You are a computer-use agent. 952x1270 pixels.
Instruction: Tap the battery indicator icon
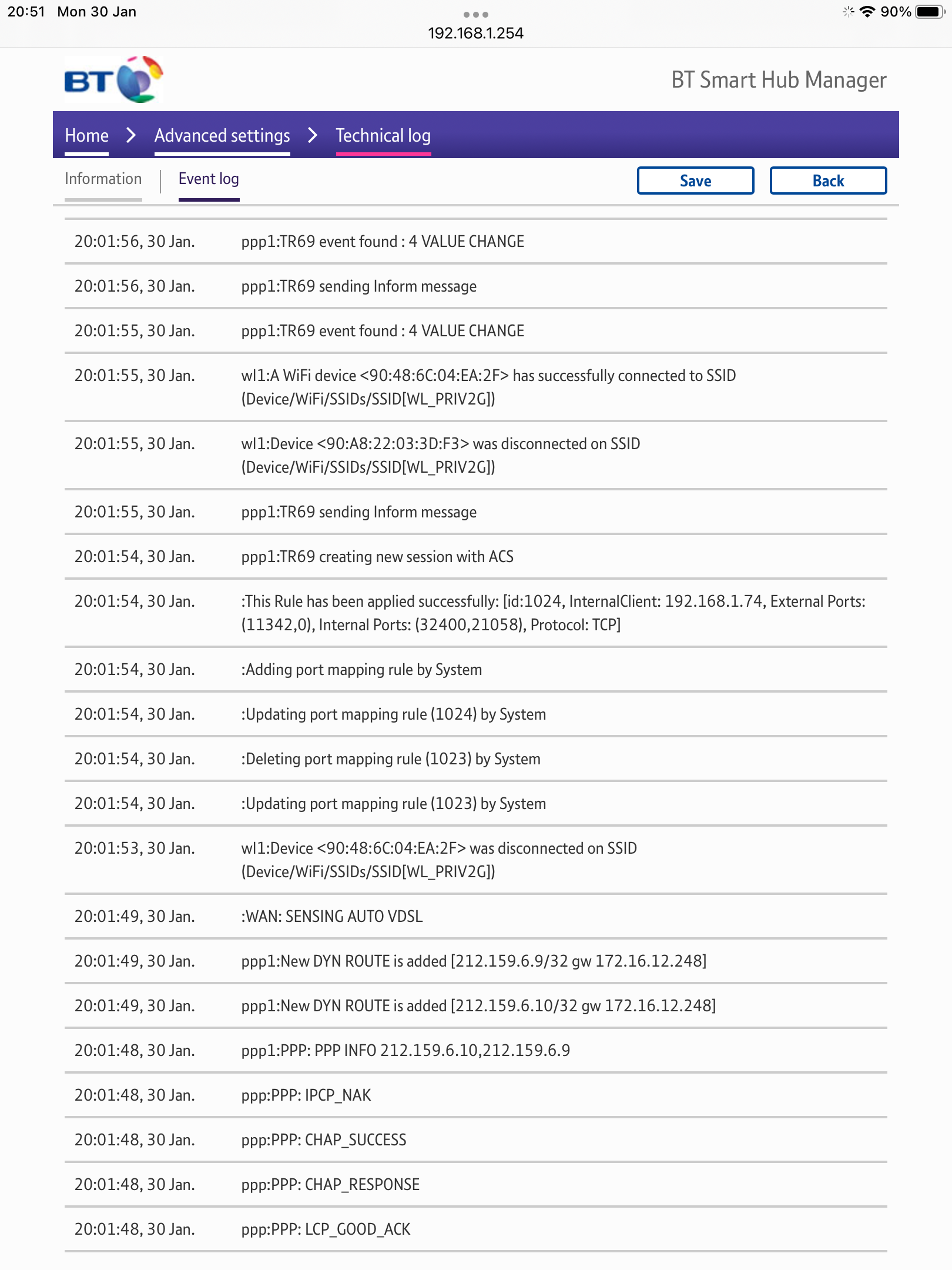pyautogui.click(x=929, y=11)
